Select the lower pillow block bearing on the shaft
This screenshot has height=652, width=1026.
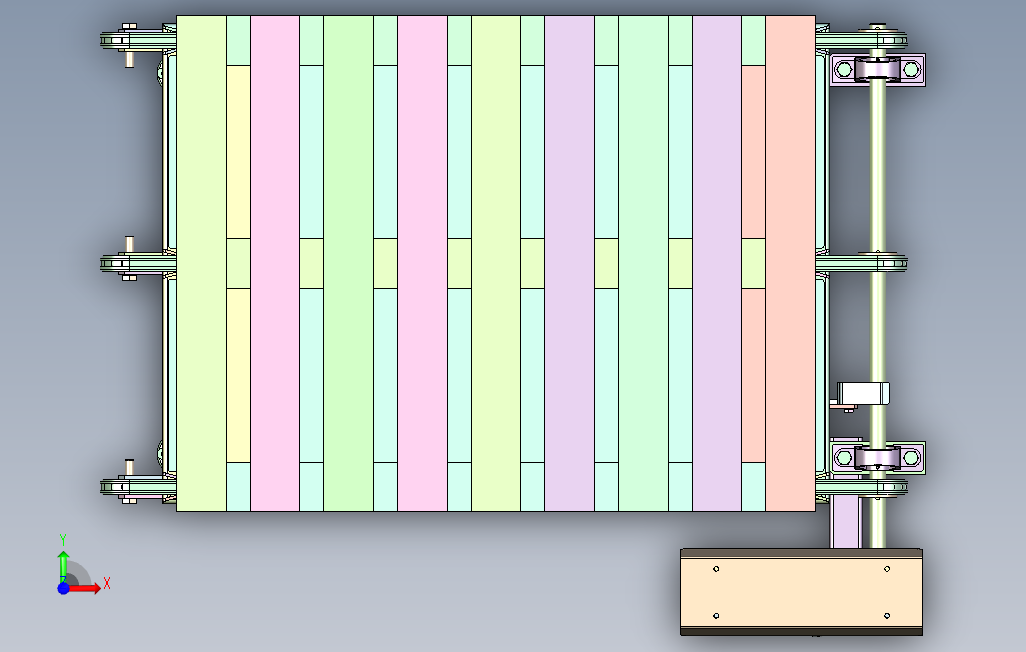pos(877,458)
